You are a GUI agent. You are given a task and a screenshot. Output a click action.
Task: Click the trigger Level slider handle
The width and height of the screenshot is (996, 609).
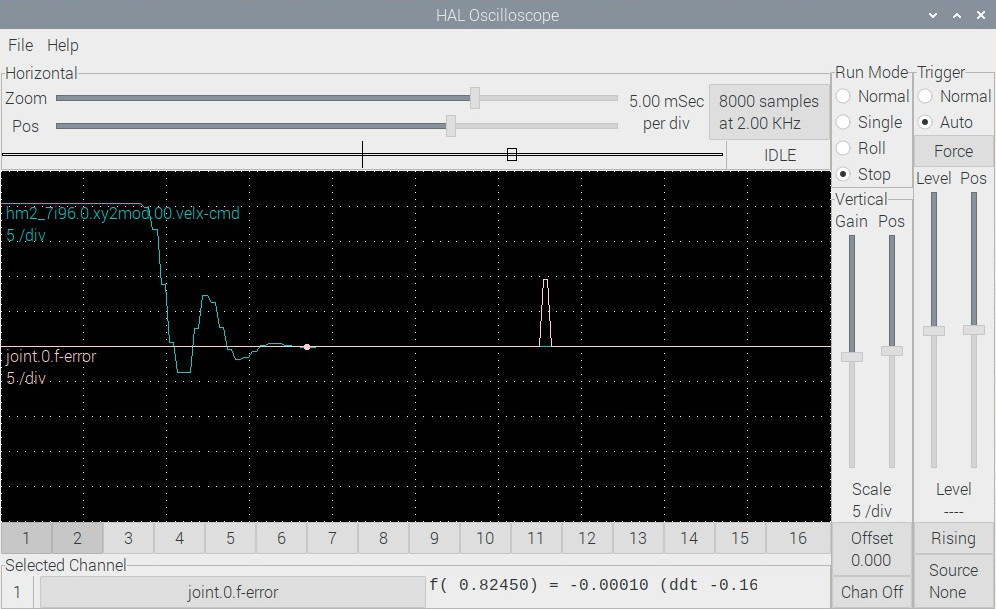click(934, 331)
